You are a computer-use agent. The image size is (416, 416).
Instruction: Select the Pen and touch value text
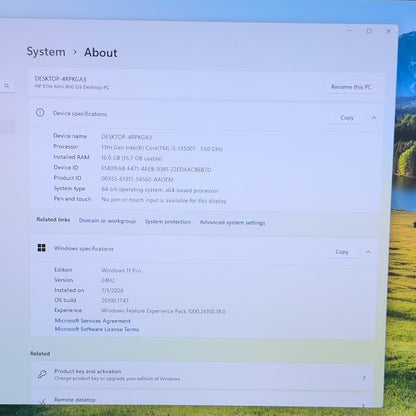coord(164,200)
